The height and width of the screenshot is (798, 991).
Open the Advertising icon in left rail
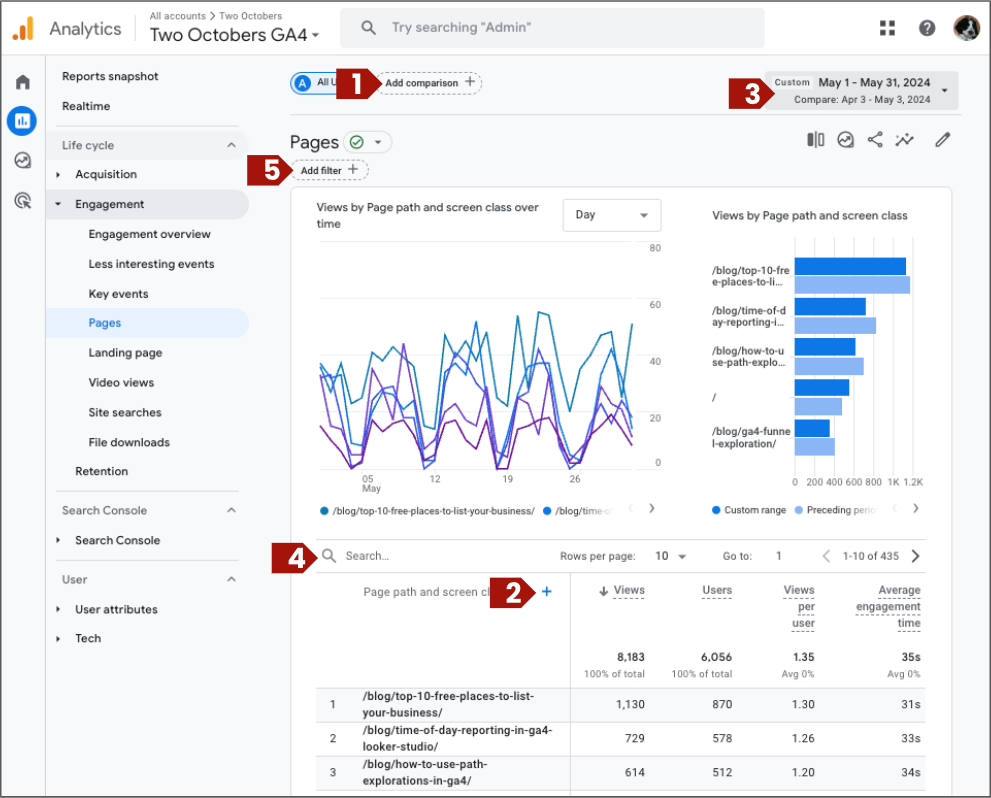23,201
